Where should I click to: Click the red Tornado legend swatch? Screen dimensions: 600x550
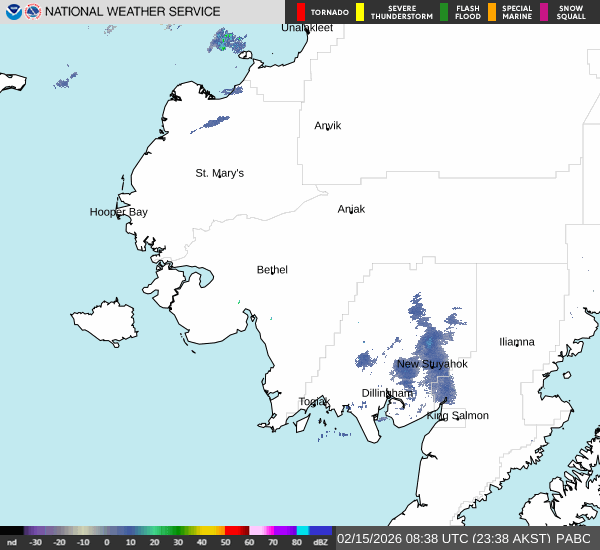(x=300, y=12)
